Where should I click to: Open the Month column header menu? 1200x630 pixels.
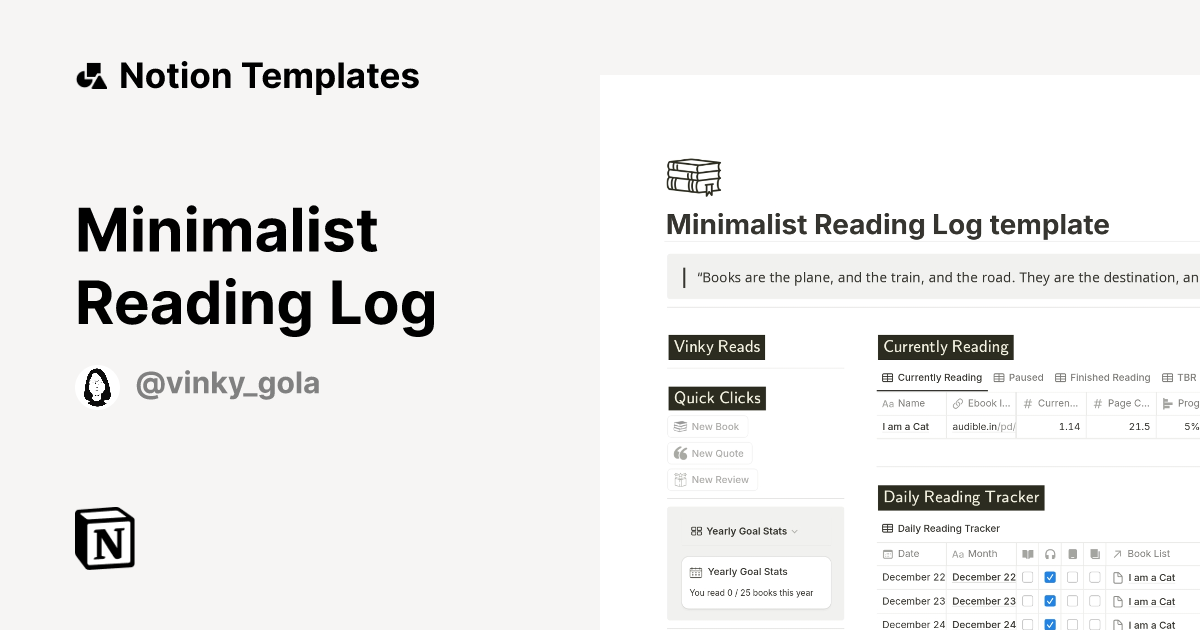coord(980,553)
